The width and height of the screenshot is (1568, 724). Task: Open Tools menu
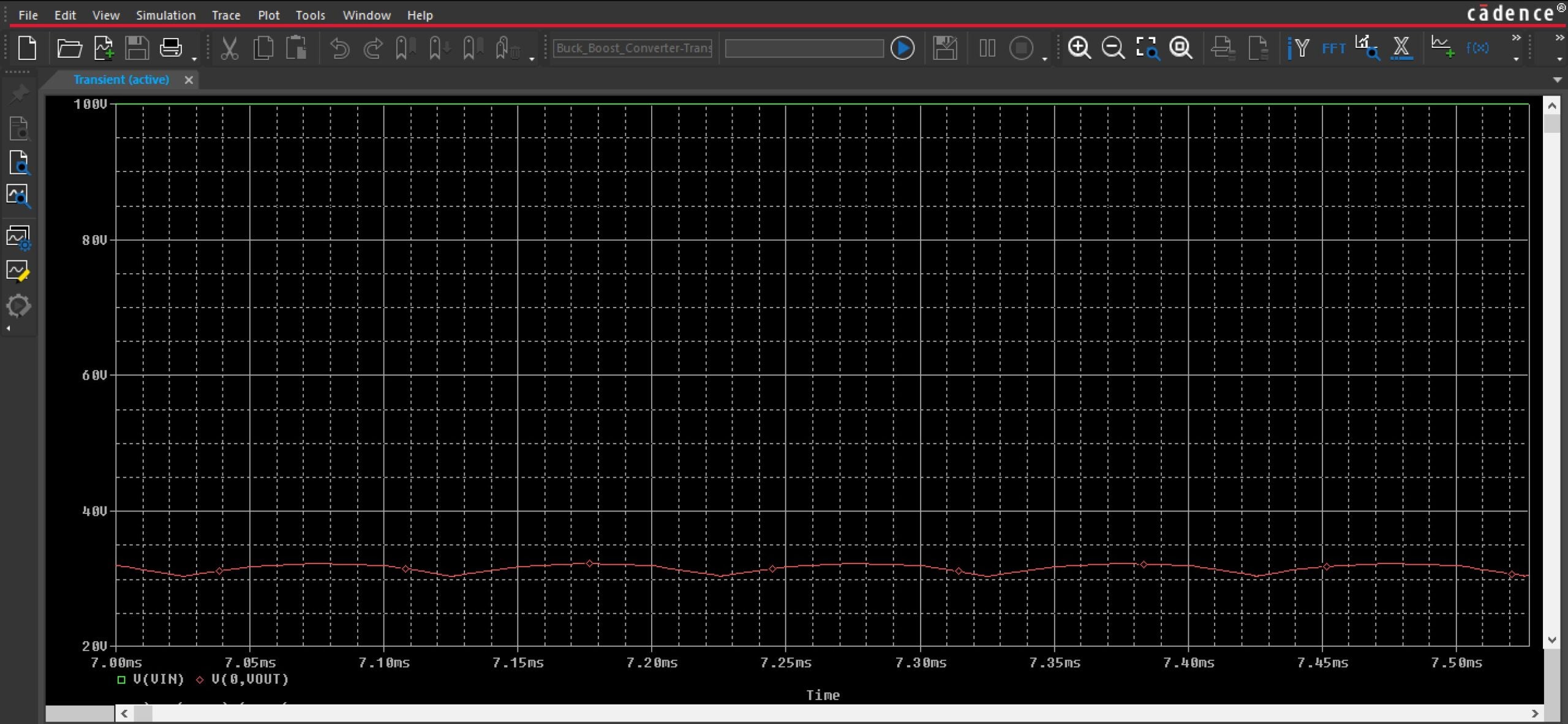coord(310,15)
